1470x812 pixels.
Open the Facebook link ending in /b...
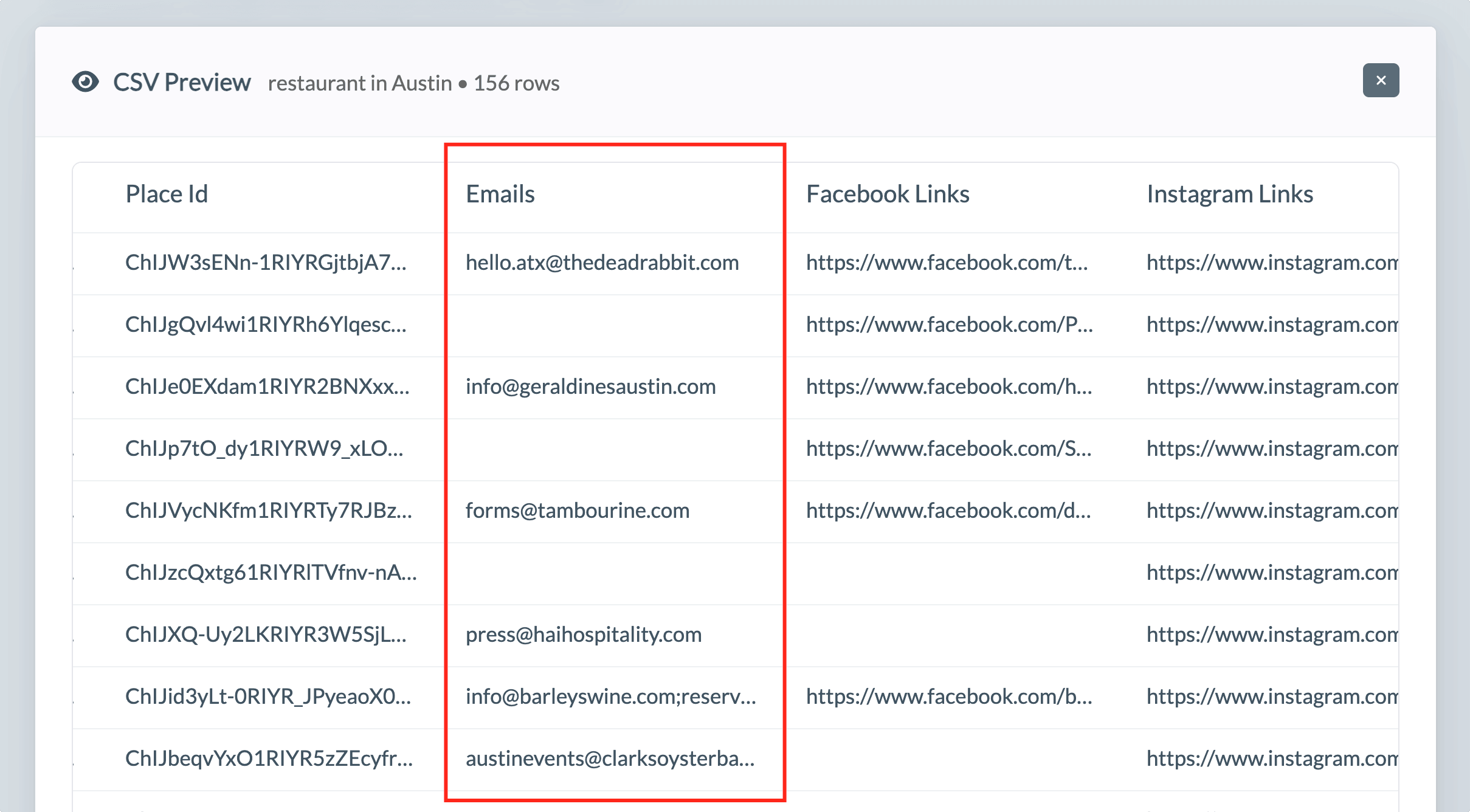(949, 697)
